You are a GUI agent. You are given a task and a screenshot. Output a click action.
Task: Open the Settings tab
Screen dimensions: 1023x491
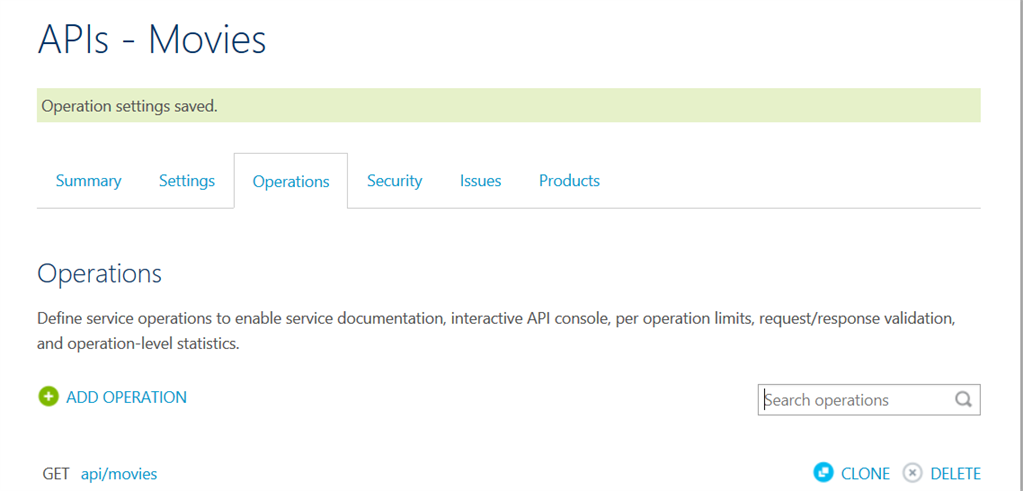click(x=187, y=181)
